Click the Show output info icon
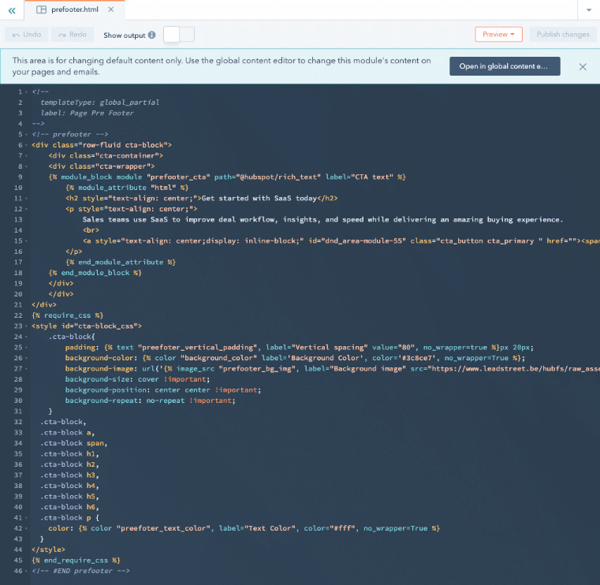600x585 pixels. (x=152, y=35)
